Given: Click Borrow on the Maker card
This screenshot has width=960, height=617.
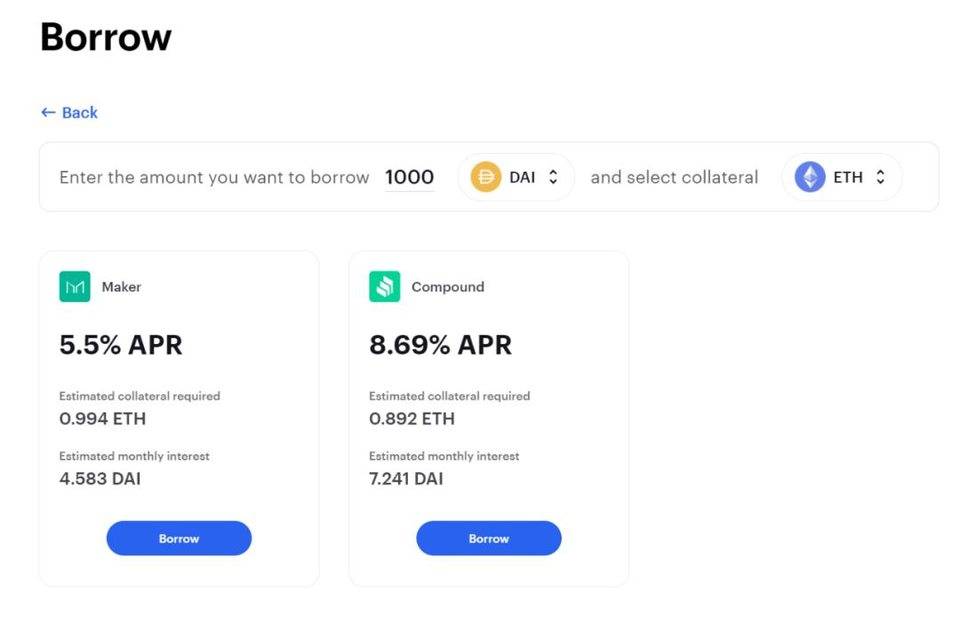Looking at the screenshot, I should pos(179,538).
